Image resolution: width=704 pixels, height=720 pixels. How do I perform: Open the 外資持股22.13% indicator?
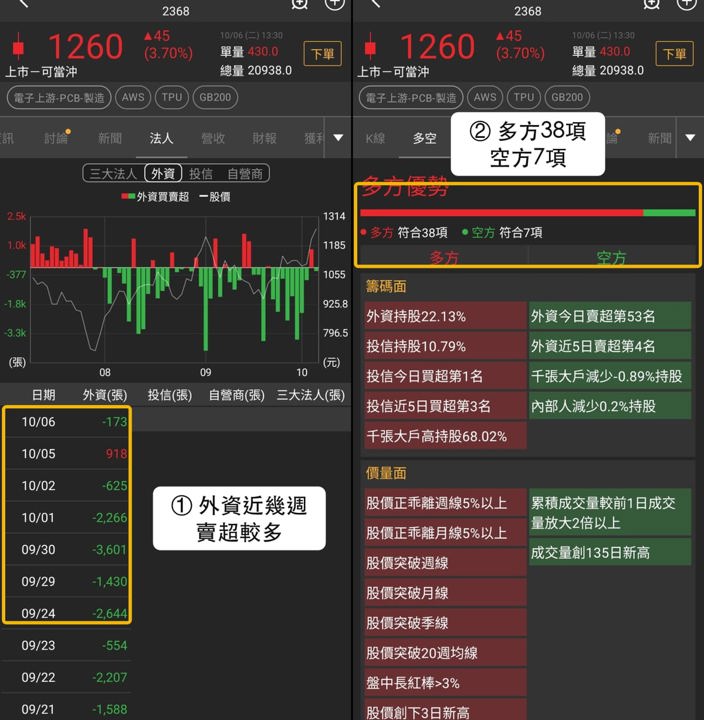click(445, 316)
